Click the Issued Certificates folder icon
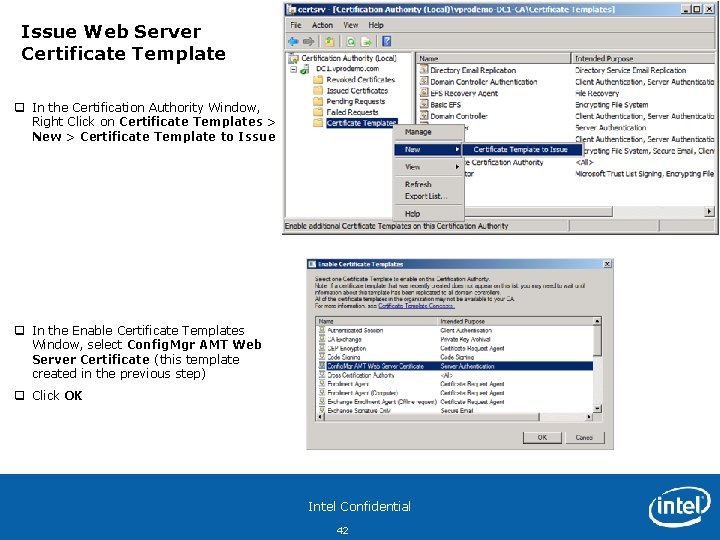 [x=318, y=91]
